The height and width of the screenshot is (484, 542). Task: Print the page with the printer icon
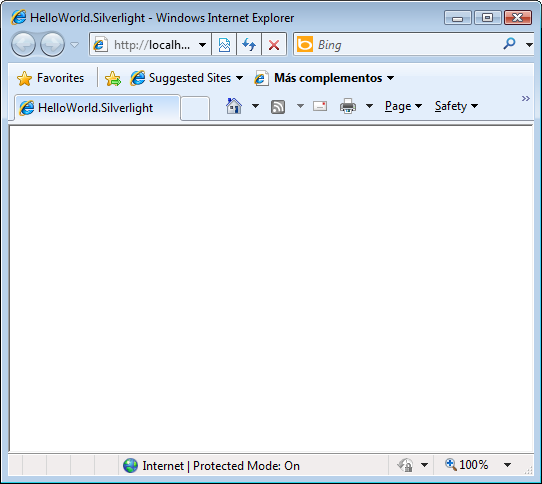tap(348, 106)
